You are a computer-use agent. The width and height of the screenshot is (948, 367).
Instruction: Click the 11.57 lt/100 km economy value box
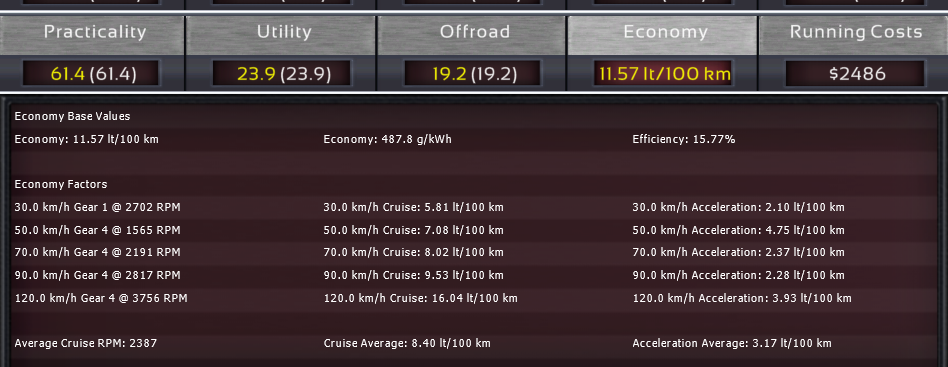[663, 74]
